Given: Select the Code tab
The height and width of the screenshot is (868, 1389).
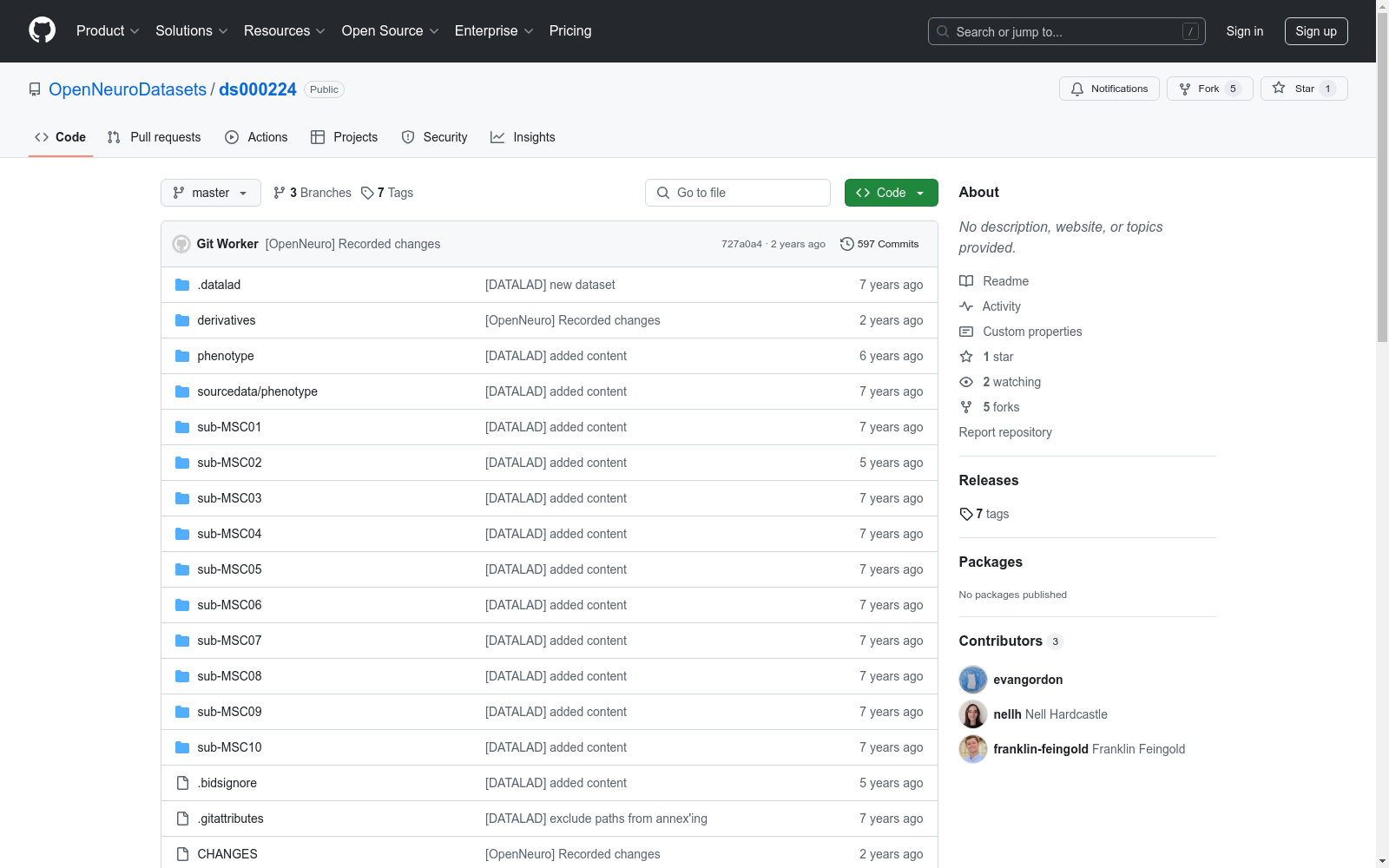Looking at the screenshot, I should [x=61, y=137].
